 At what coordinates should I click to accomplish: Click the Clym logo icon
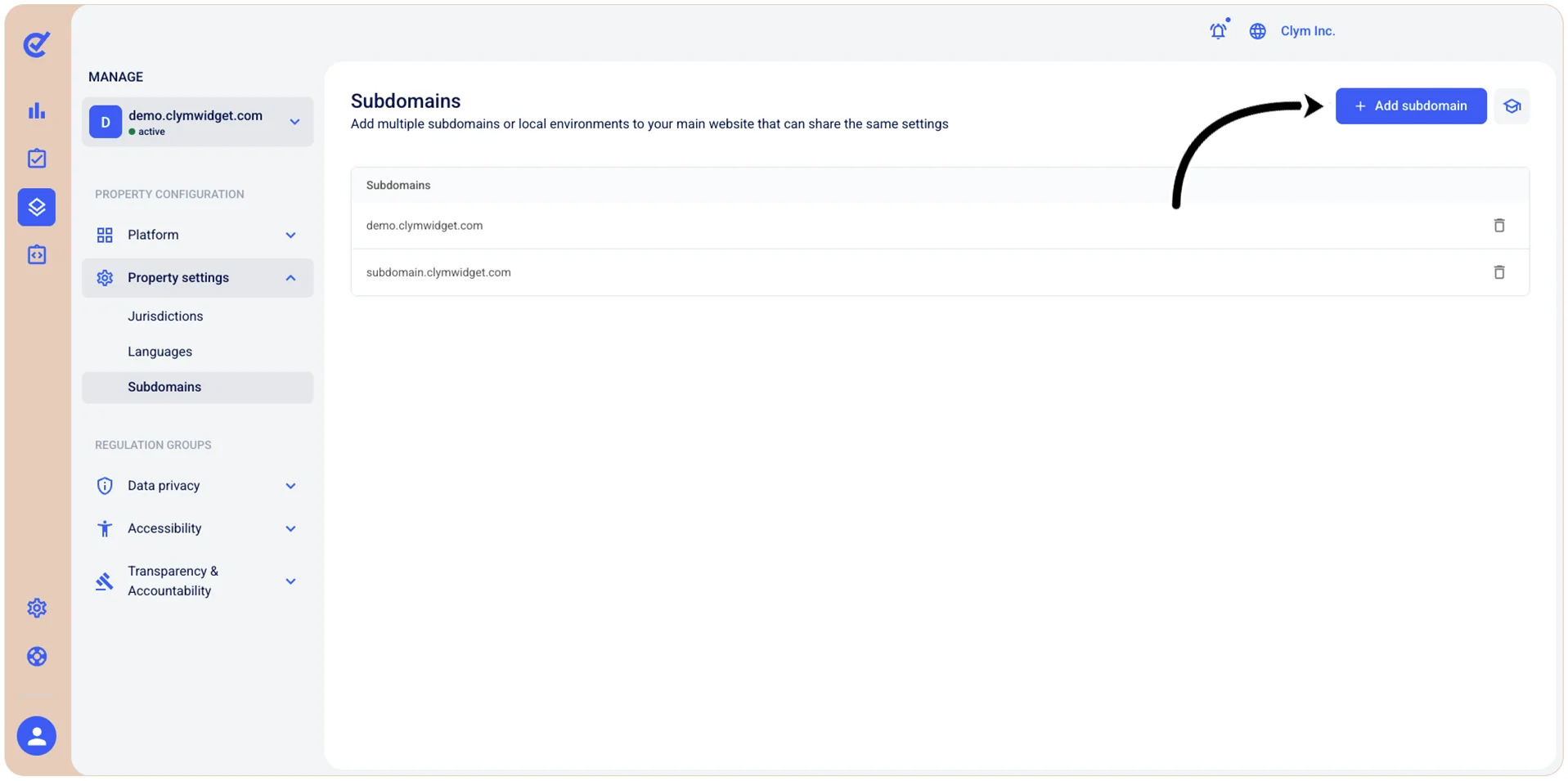pos(37,43)
